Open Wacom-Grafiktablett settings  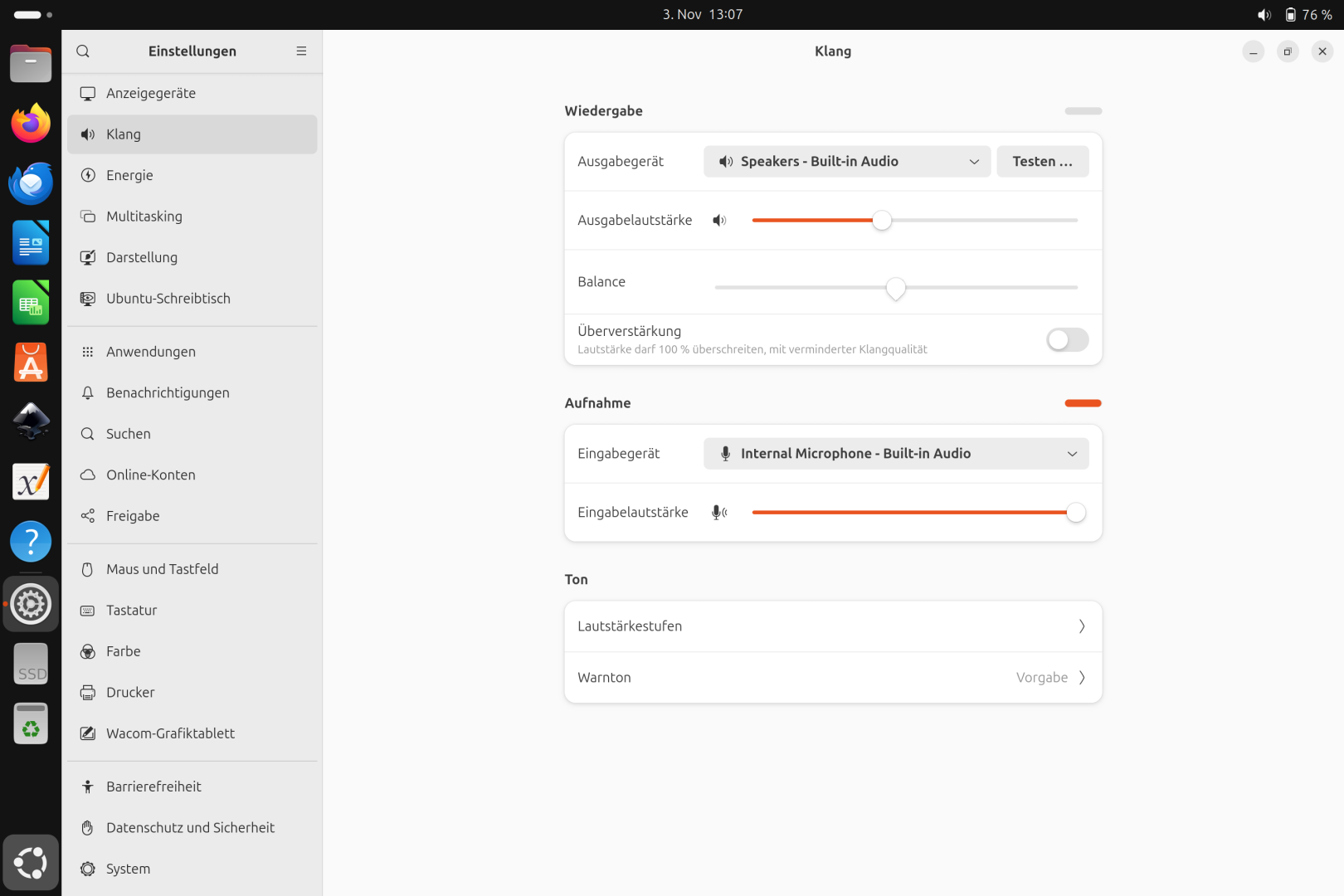[192, 733]
